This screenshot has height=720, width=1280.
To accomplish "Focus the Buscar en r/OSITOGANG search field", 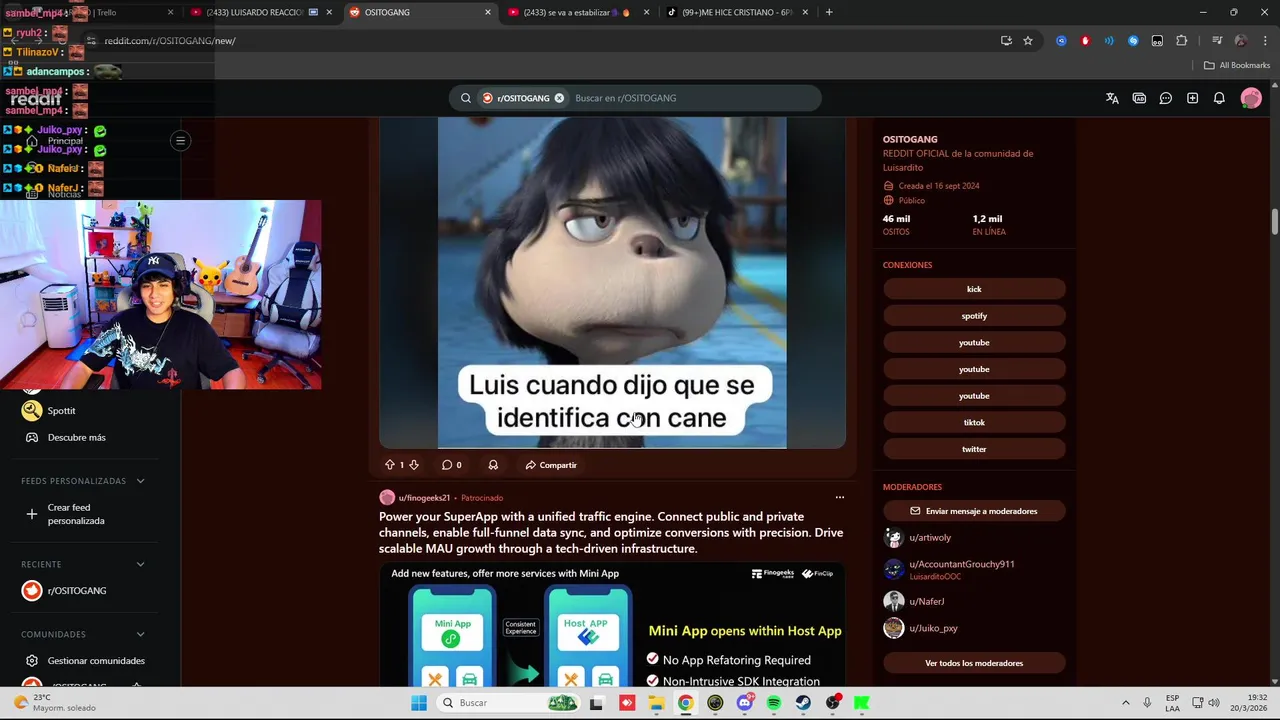I will pos(693,98).
